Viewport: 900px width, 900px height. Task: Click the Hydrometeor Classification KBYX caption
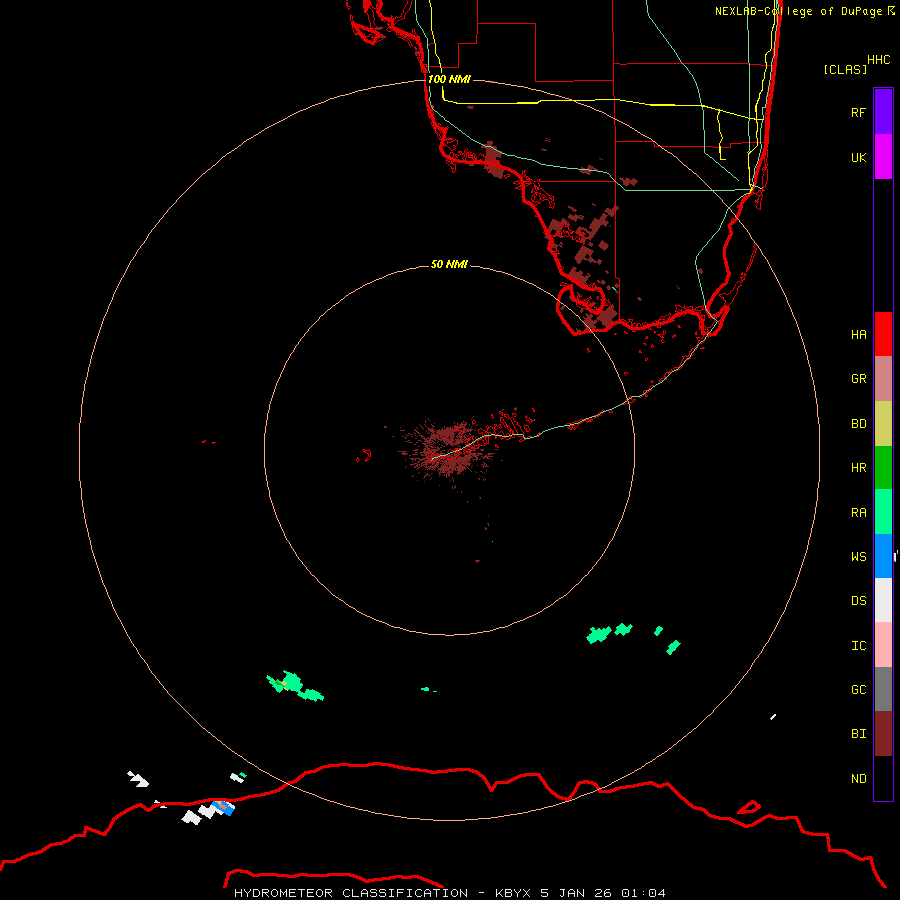pyautogui.click(x=449, y=893)
